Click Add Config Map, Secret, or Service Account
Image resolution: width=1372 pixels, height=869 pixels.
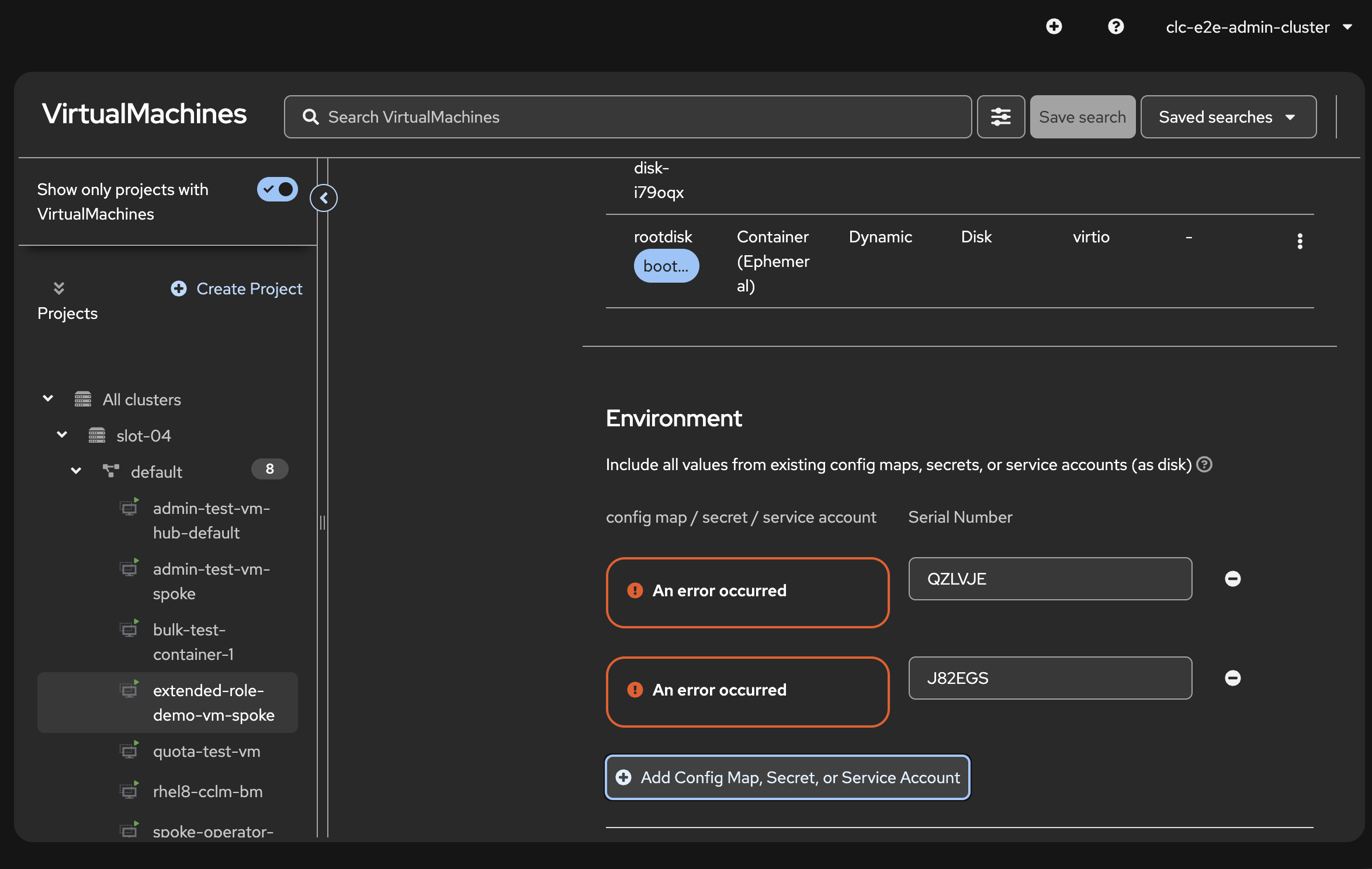click(788, 777)
